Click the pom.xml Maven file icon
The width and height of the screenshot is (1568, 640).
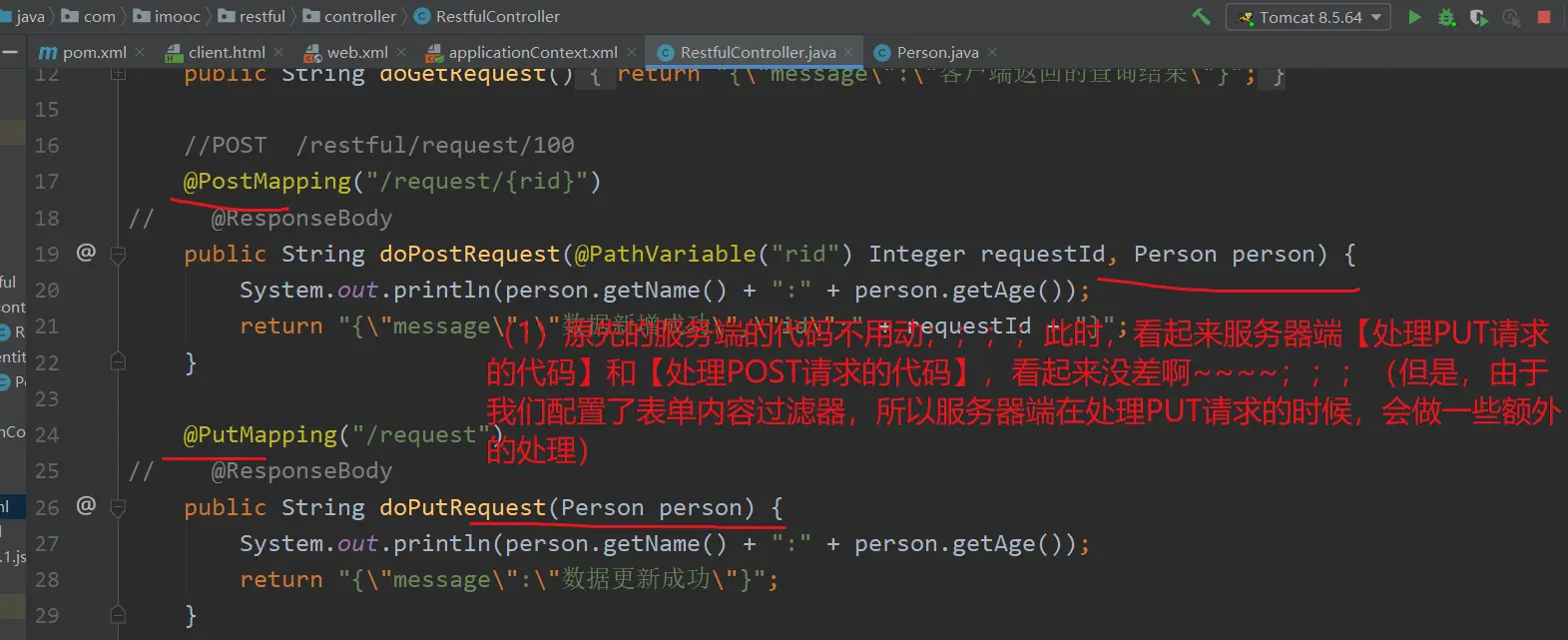click(x=47, y=52)
